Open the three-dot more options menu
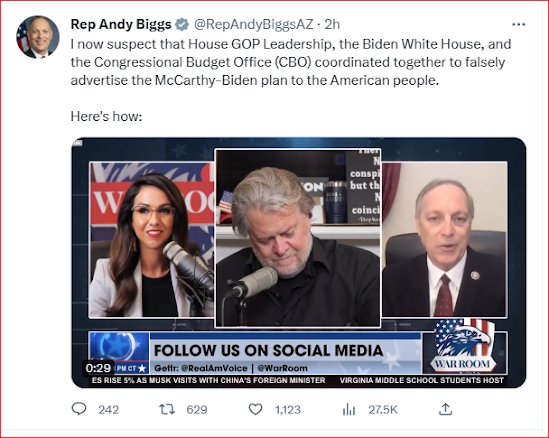The width and height of the screenshot is (549, 438). 519,24
